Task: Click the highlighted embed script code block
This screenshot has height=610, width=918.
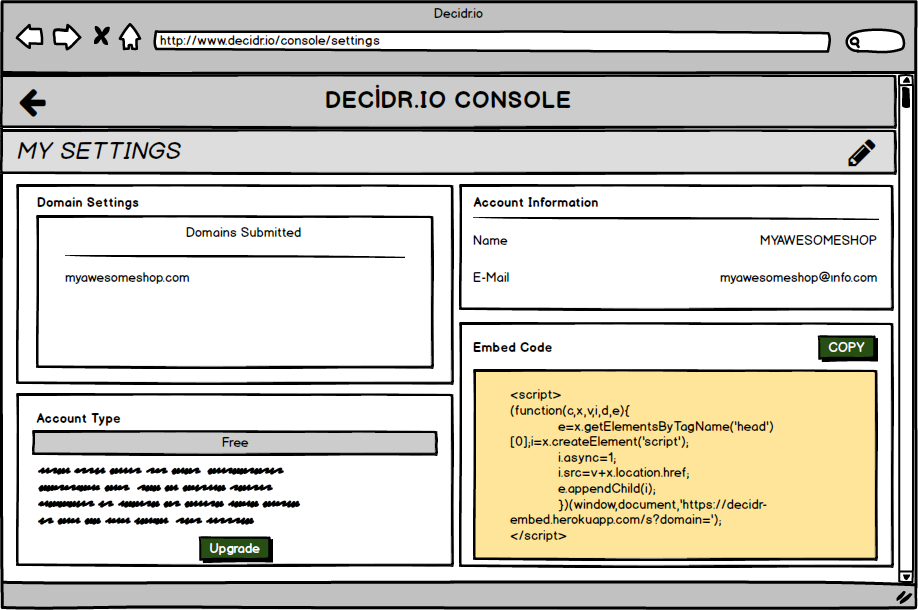Action: 675,465
